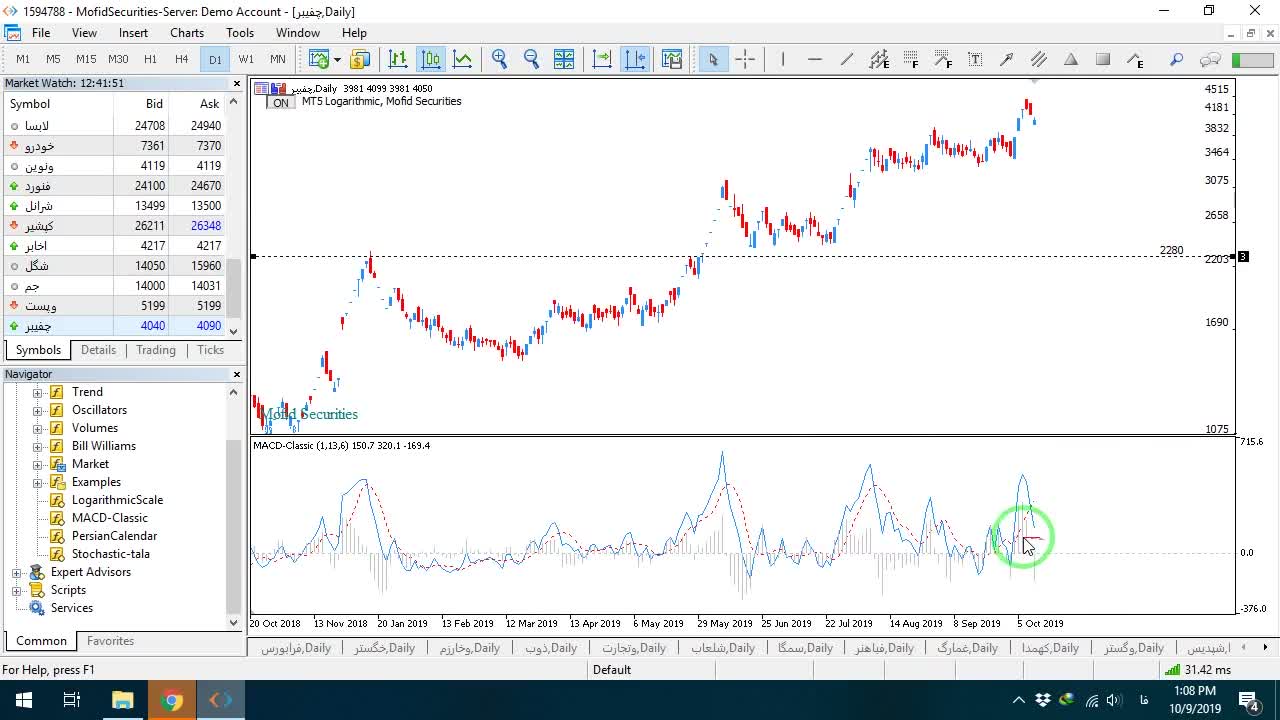This screenshot has width=1280, height=720.
Task: Select W1 timeframe
Action: 246,59
